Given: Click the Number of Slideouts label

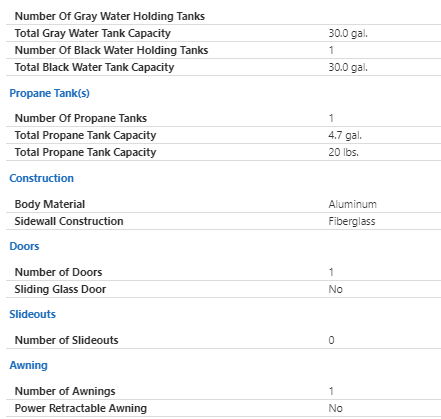Looking at the screenshot, I should click(66, 340).
